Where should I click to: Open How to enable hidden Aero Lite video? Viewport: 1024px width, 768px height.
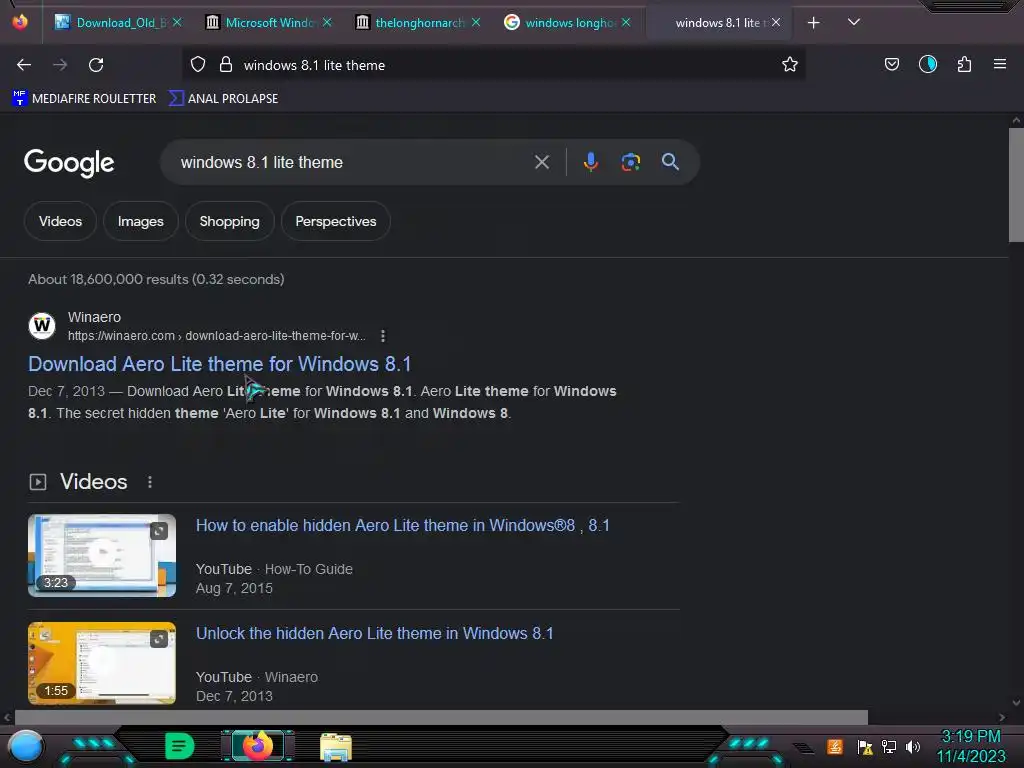click(x=403, y=526)
